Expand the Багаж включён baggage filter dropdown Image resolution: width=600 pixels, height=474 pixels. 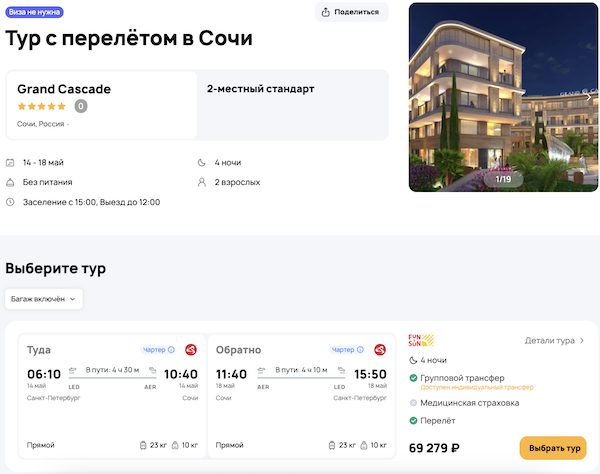[x=44, y=298]
